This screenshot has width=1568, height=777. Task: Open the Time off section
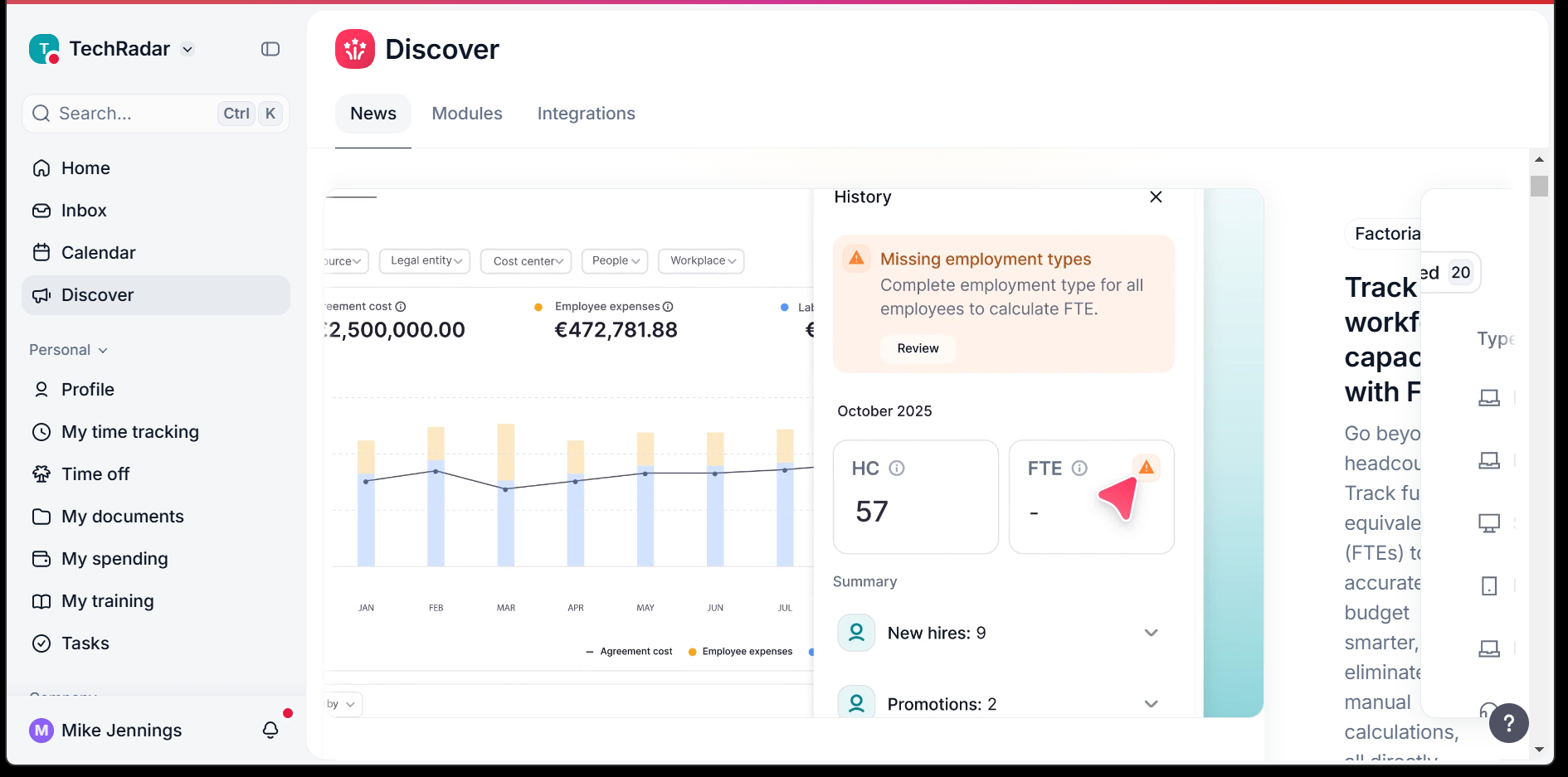pyautogui.click(x=95, y=473)
